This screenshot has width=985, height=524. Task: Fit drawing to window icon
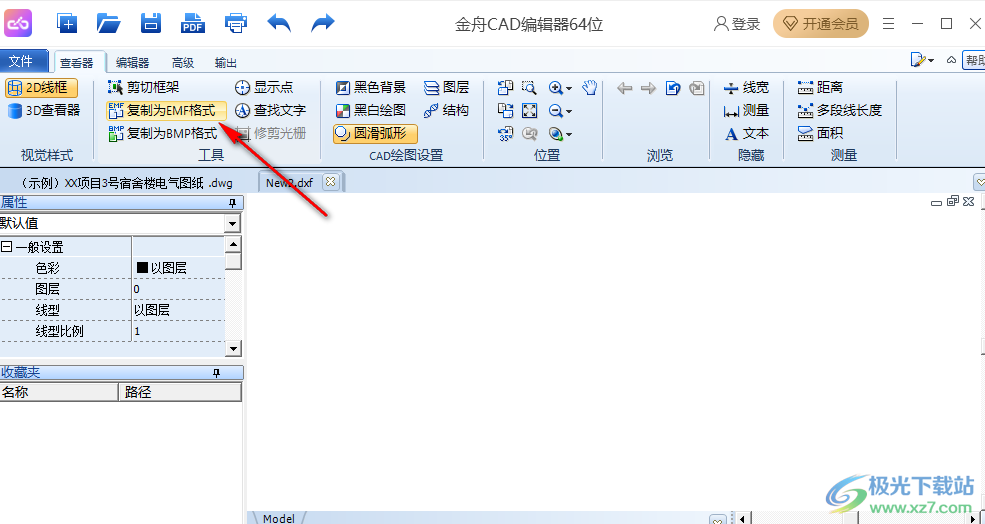[x=530, y=111]
